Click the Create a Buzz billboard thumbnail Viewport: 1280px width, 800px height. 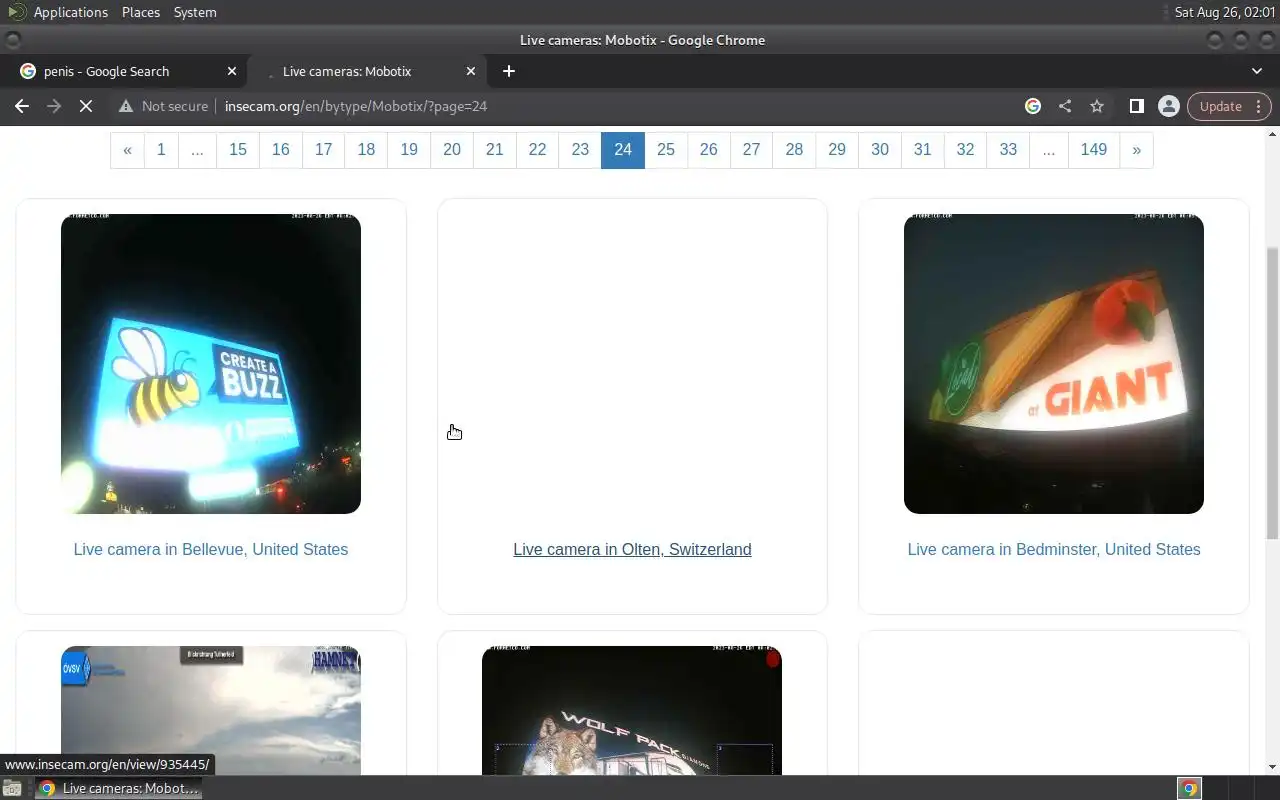click(211, 364)
